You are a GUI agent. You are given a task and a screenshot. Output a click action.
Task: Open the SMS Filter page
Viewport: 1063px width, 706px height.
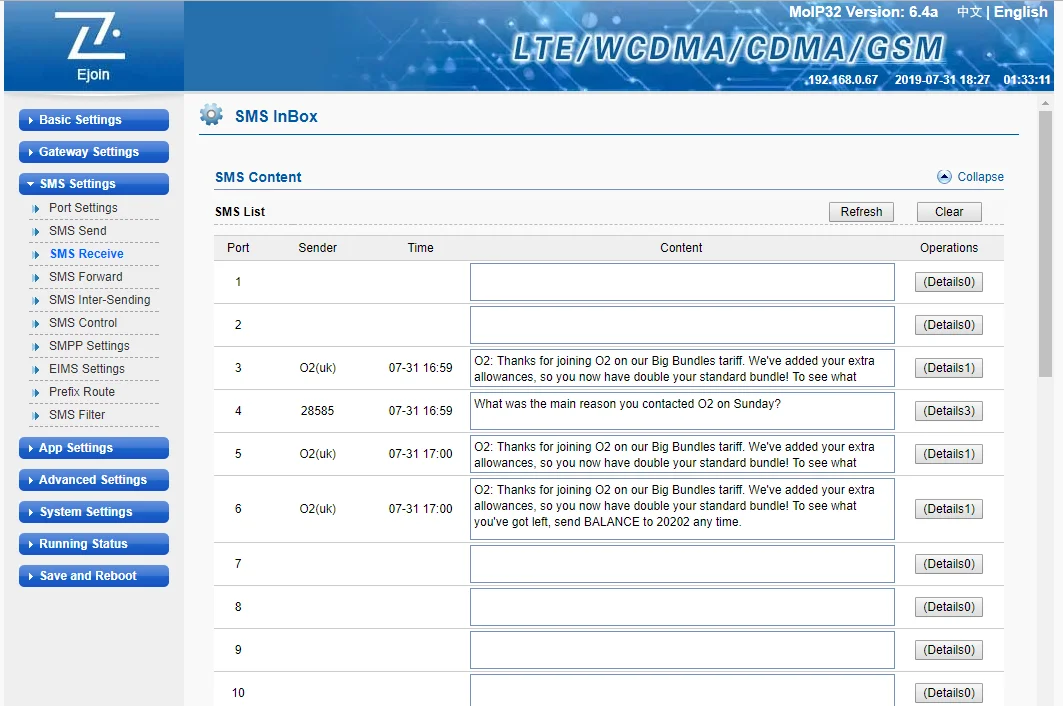[77, 415]
